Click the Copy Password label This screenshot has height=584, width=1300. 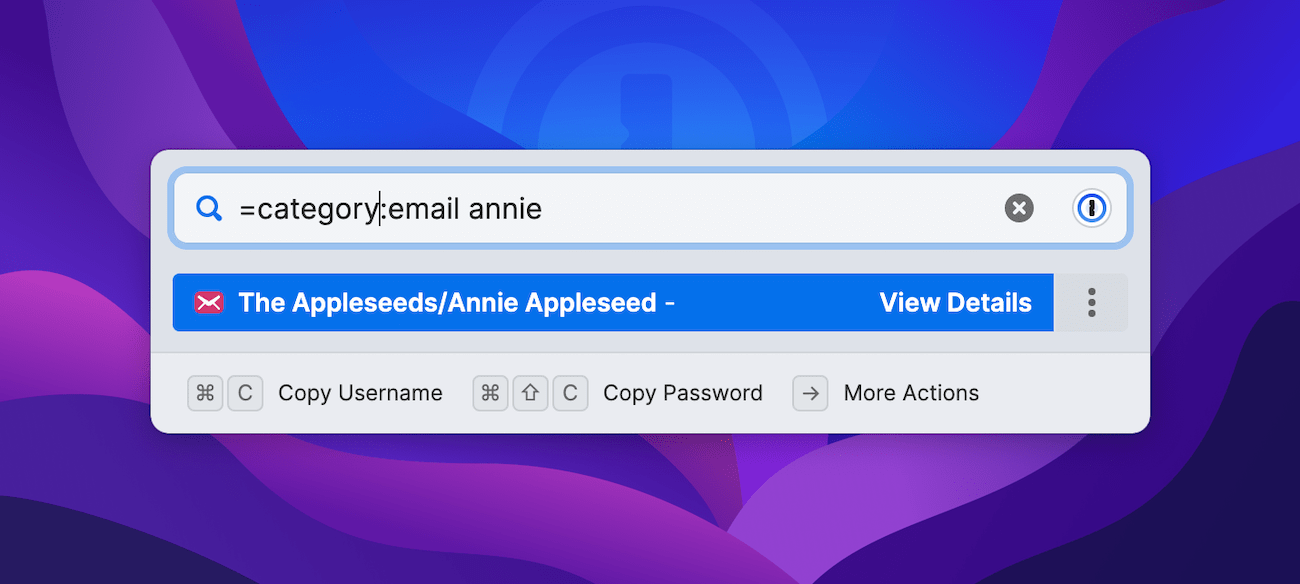coord(682,393)
